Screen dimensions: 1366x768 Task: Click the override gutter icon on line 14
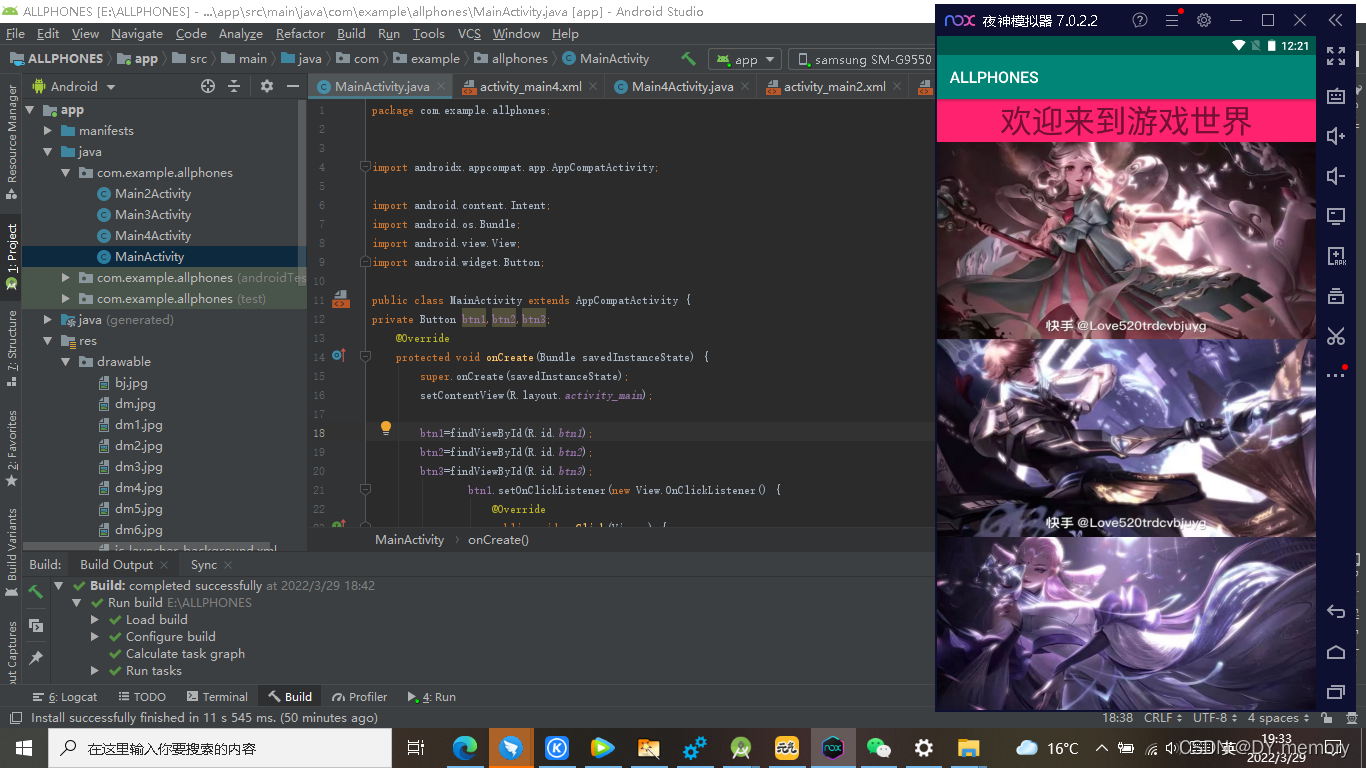[x=338, y=355]
